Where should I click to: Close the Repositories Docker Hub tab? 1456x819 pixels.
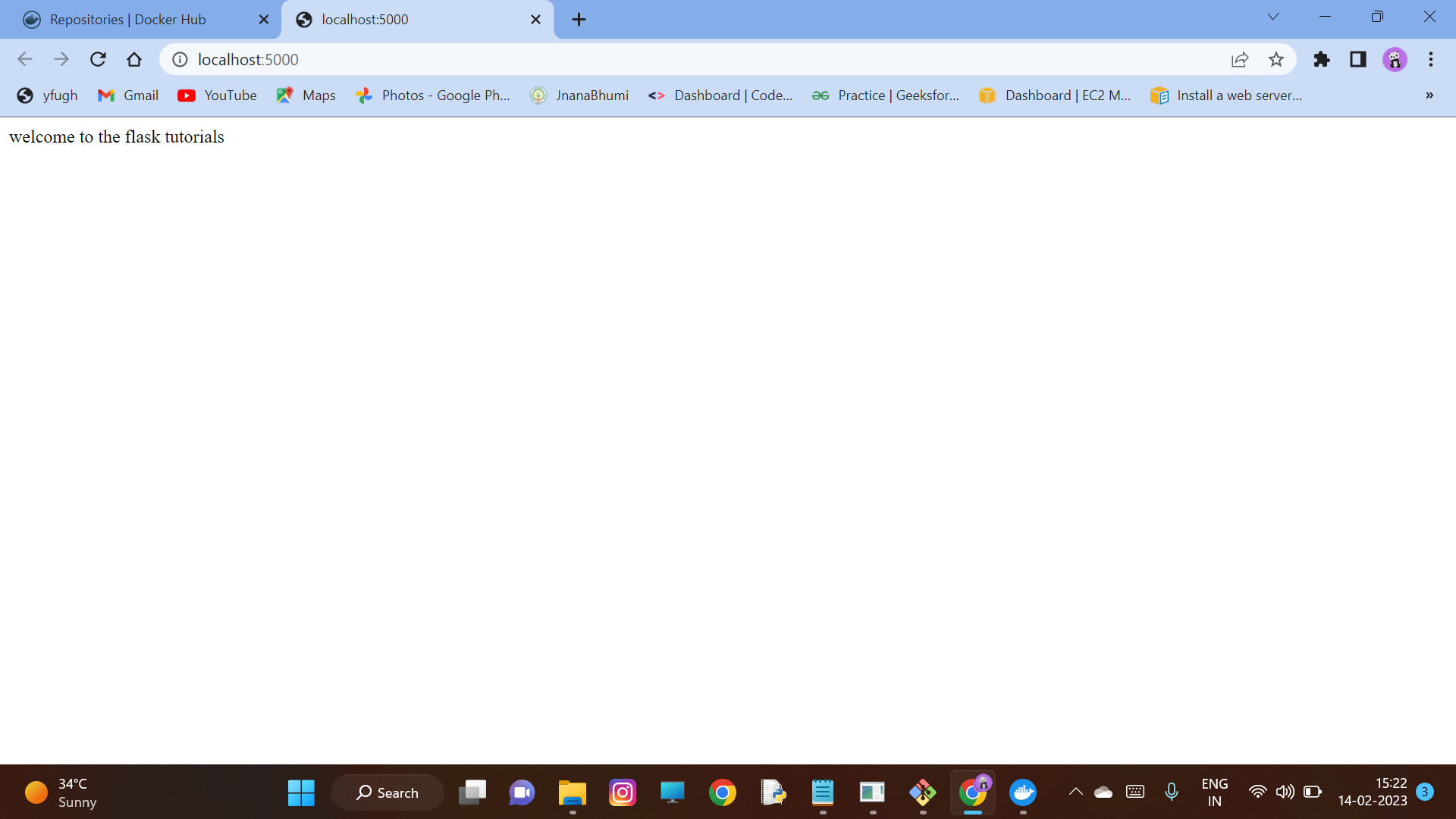pos(264,20)
